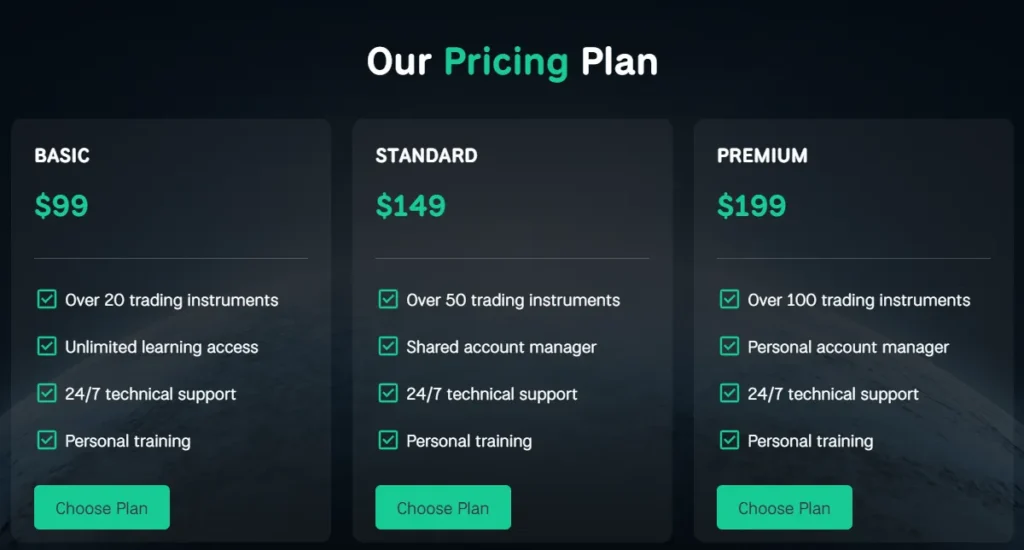Image resolution: width=1024 pixels, height=550 pixels.
Task: Click checkmark beside Personal account manager
Action: pos(730,346)
